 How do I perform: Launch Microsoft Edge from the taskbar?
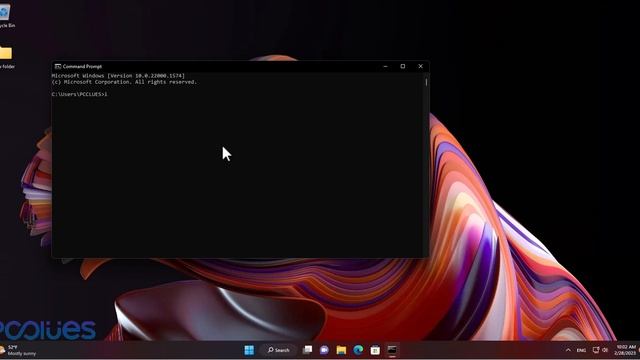tap(358, 350)
